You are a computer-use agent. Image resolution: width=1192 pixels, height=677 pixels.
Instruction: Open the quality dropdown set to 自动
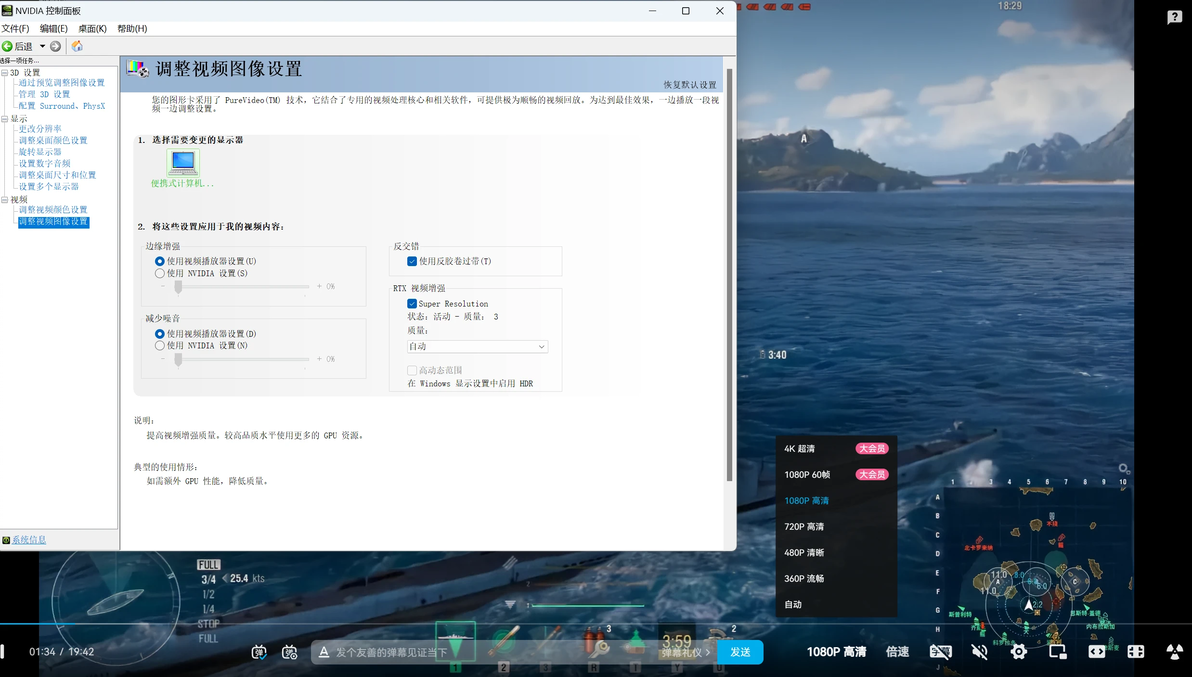point(477,346)
